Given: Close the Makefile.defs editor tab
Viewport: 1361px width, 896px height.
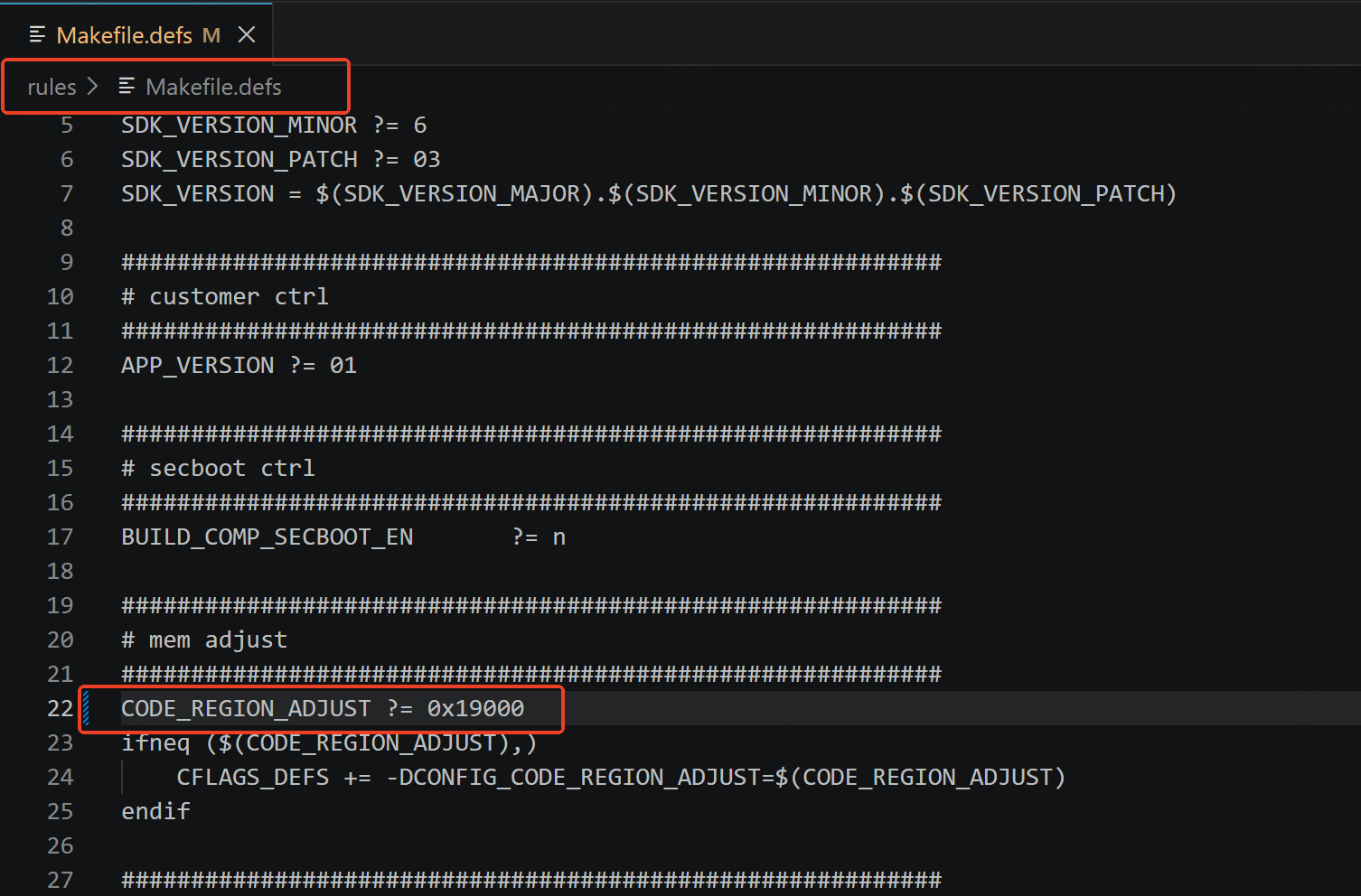Looking at the screenshot, I should point(247,34).
